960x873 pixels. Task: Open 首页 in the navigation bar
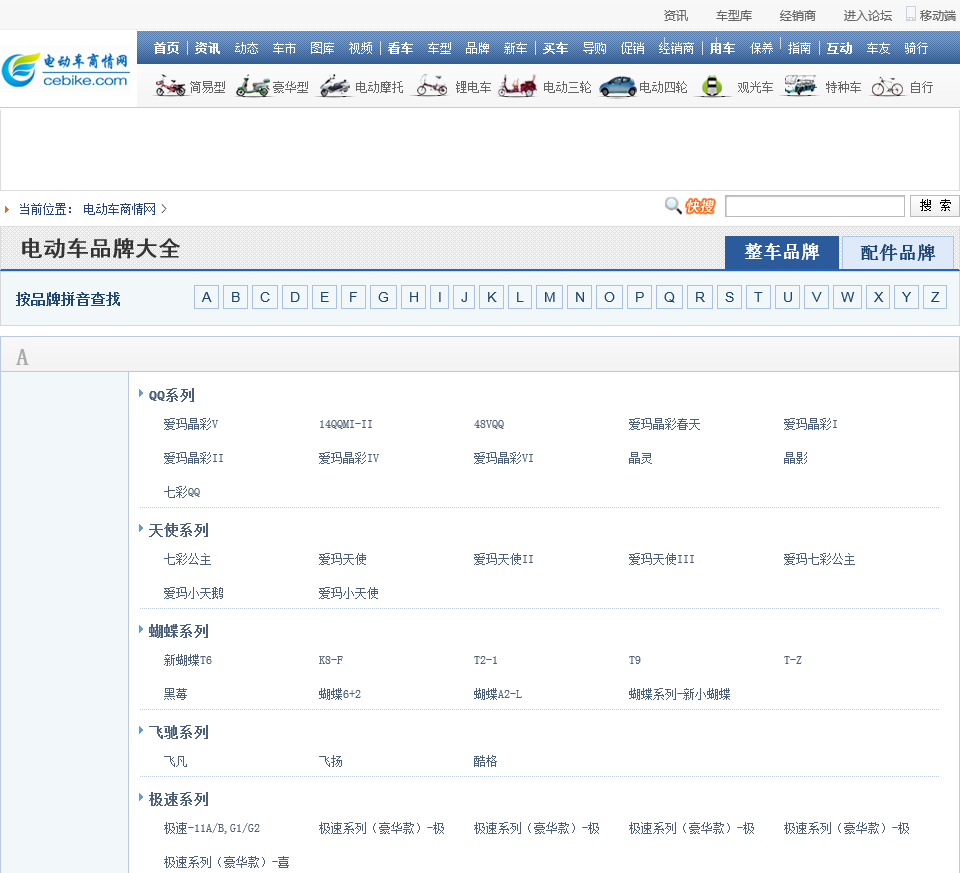click(x=167, y=48)
